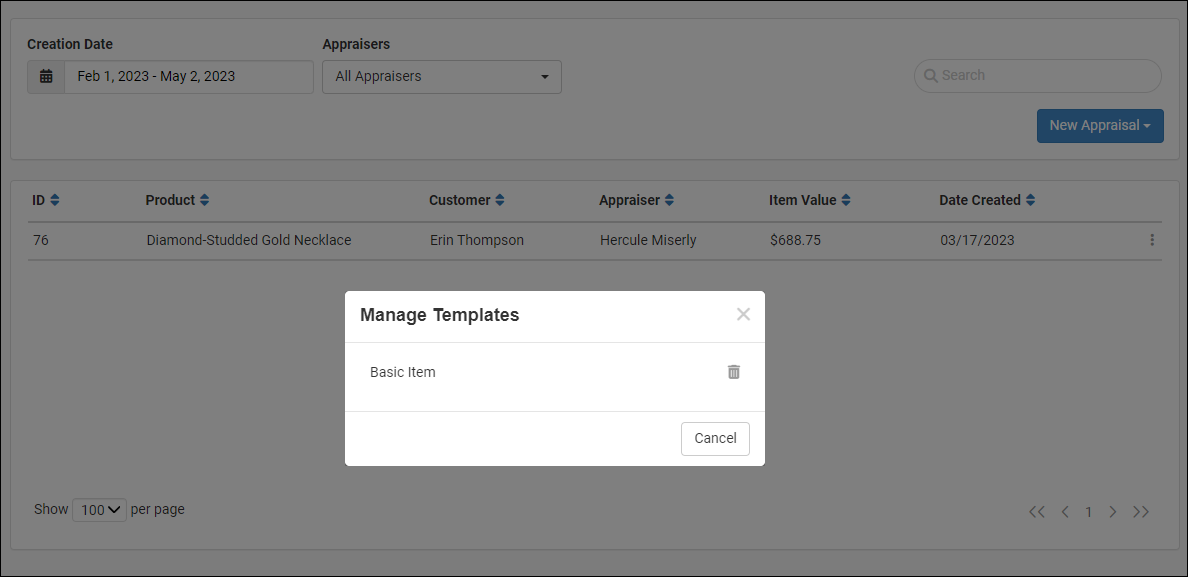Sort by Appraiser column
1188x577 pixels.
(x=636, y=201)
